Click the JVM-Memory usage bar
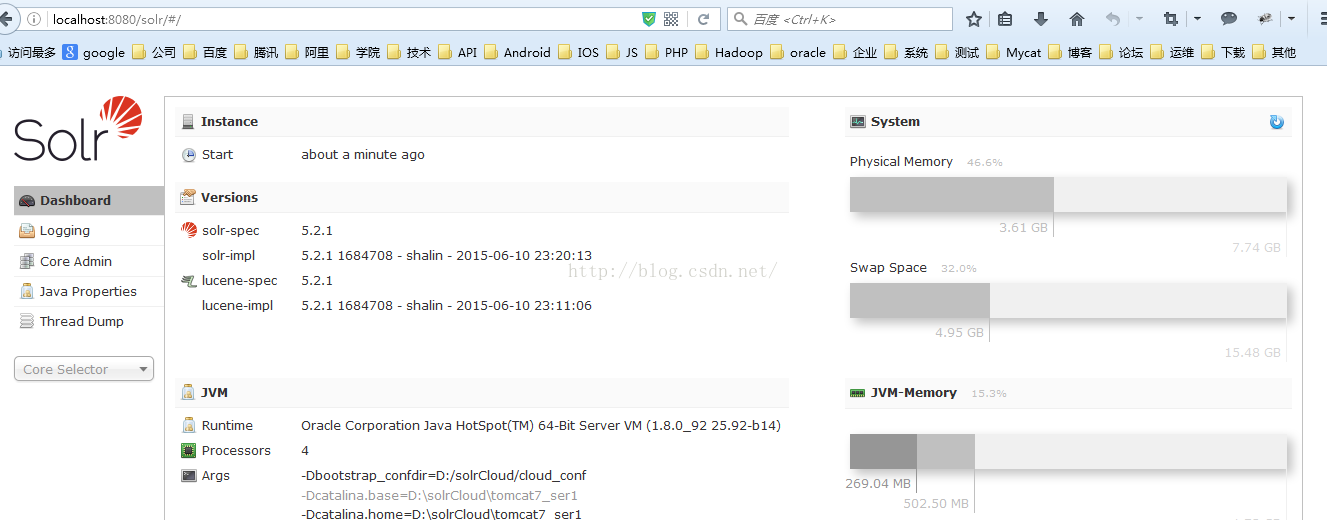This screenshot has height=520, width=1327. pos(1068,452)
